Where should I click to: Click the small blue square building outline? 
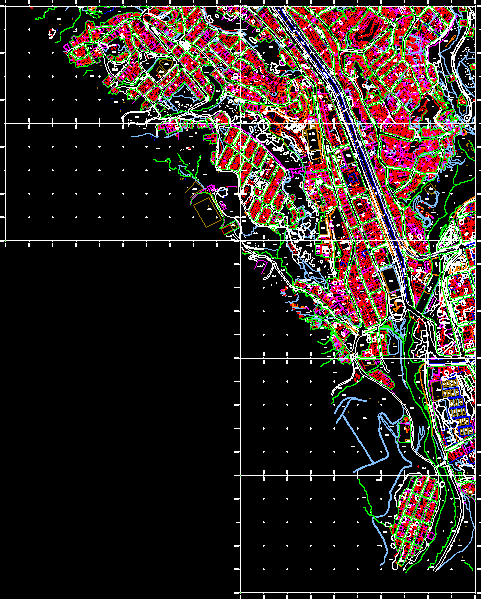[352, 177]
